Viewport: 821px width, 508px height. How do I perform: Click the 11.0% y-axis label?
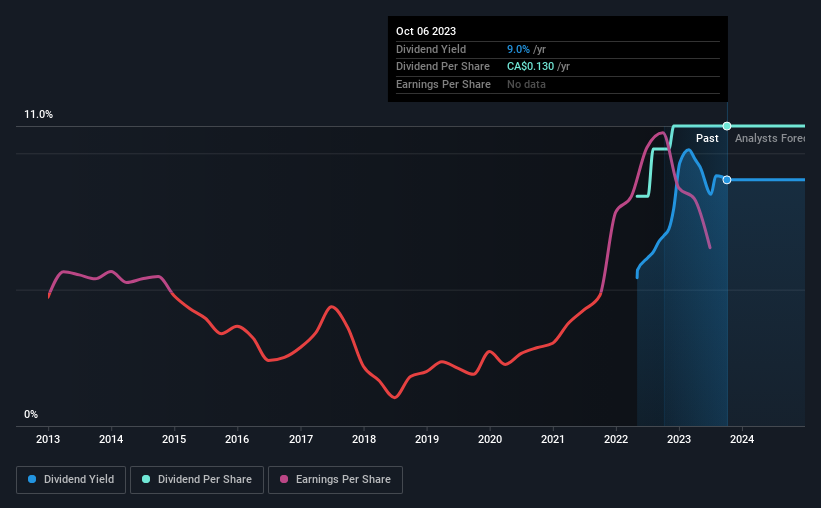click(39, 115)
